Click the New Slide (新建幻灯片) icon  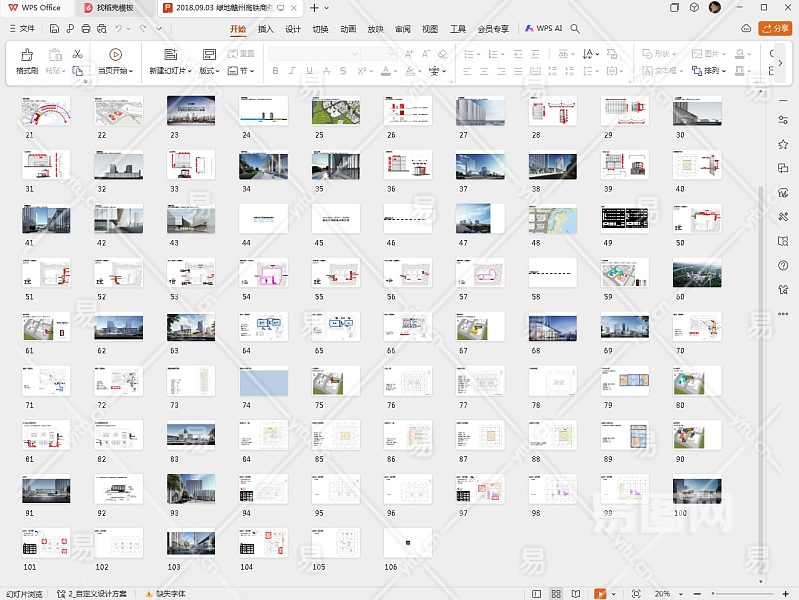click(x=170, y=55)
